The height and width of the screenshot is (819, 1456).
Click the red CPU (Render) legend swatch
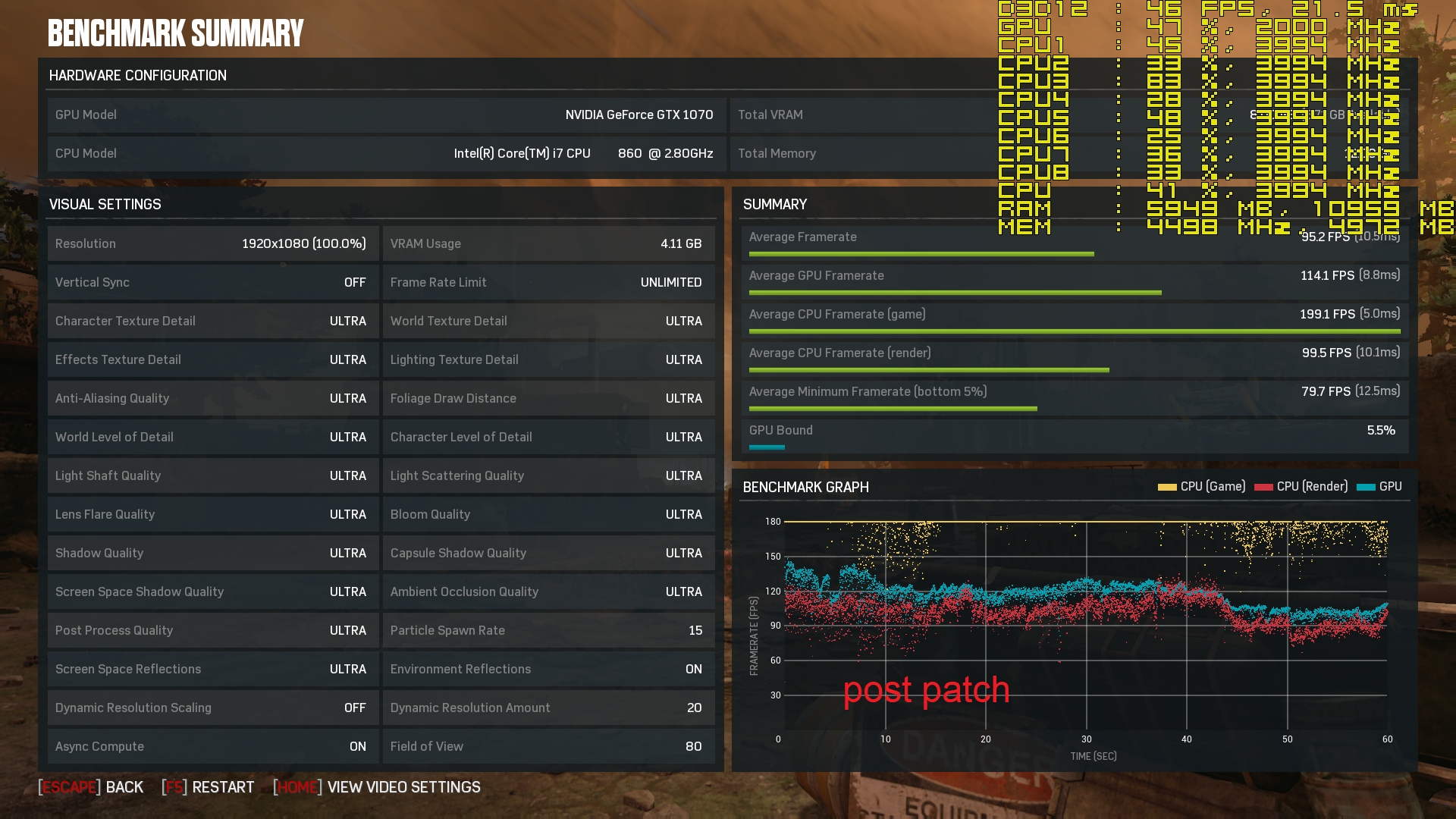click(1263, 487)
